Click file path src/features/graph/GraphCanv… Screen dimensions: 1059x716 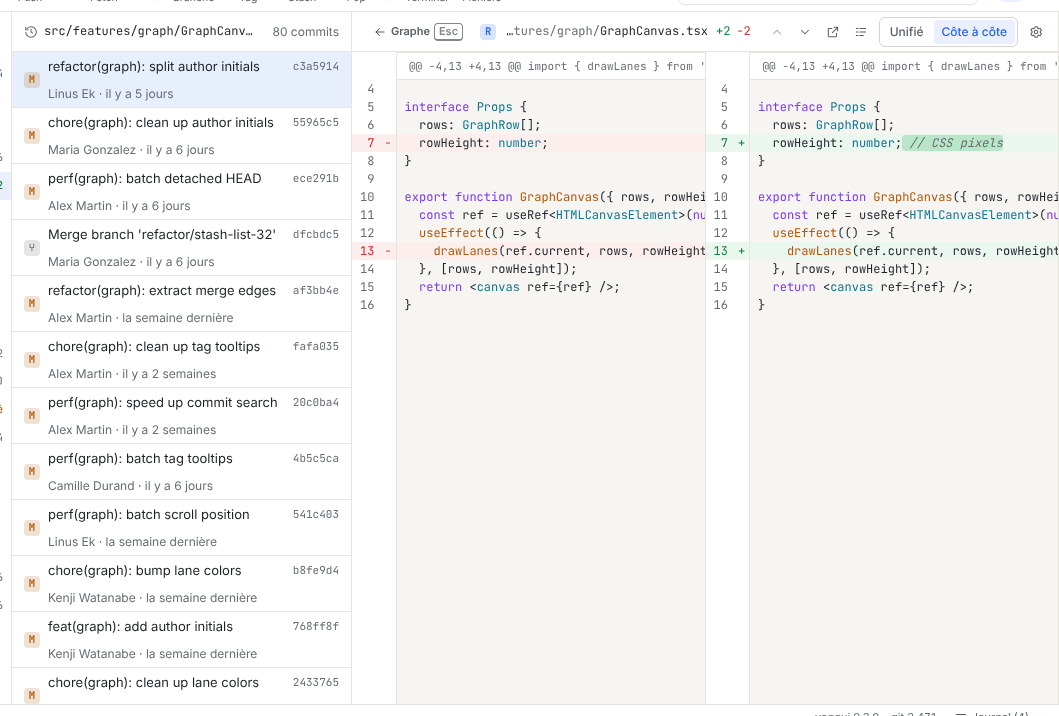[x=149, y=31]
